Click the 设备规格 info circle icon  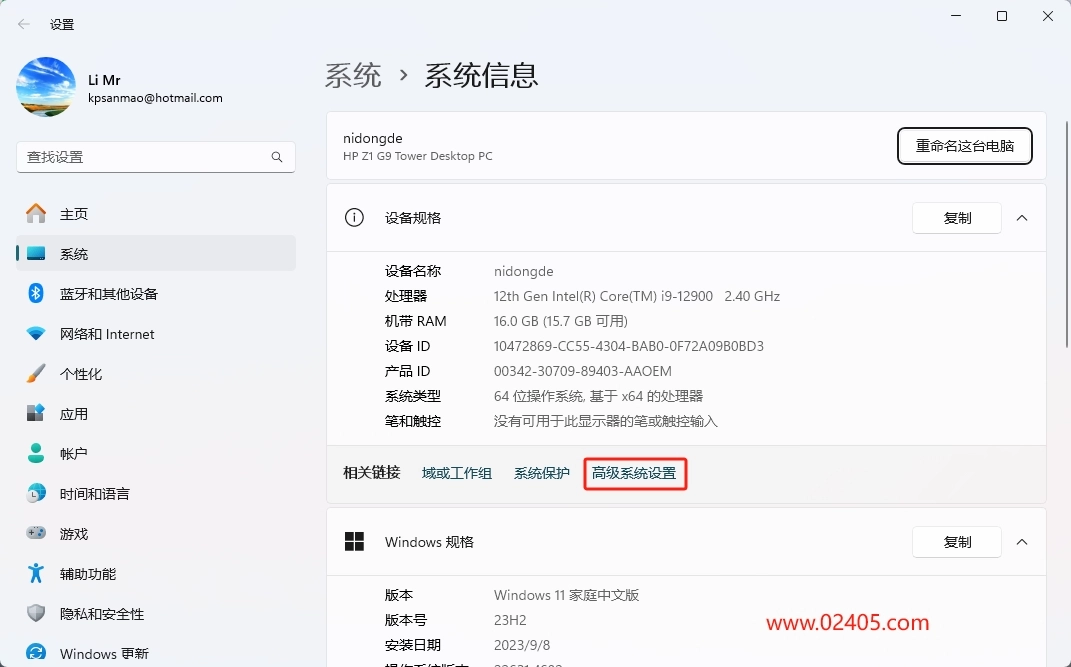pos(354,218)
